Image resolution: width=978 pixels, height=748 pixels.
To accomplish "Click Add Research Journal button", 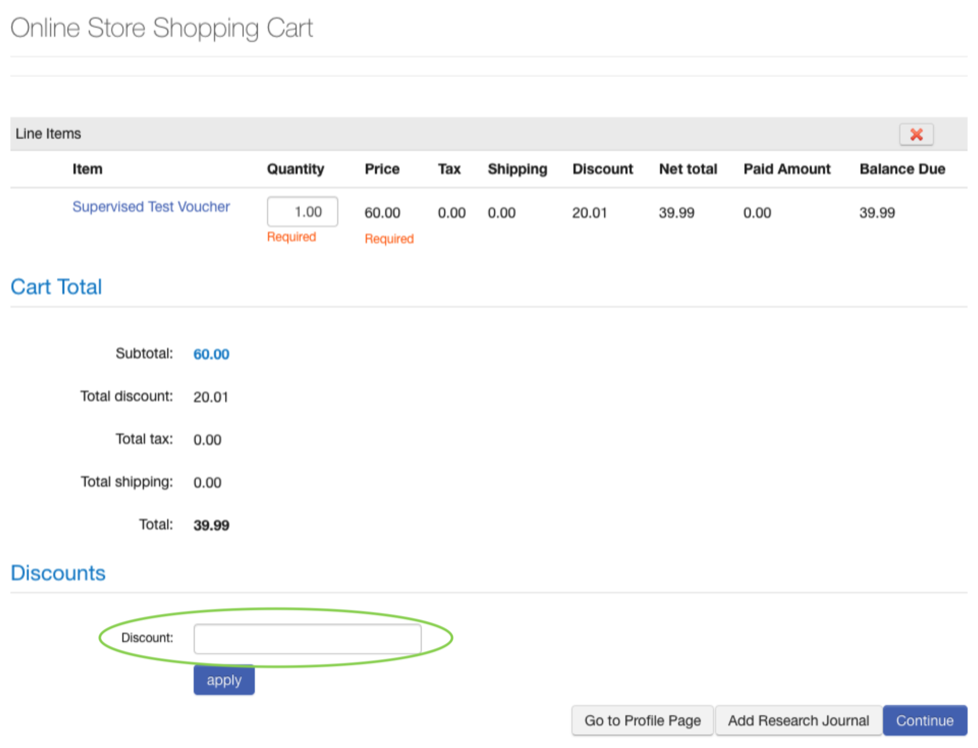I will 798,721.
